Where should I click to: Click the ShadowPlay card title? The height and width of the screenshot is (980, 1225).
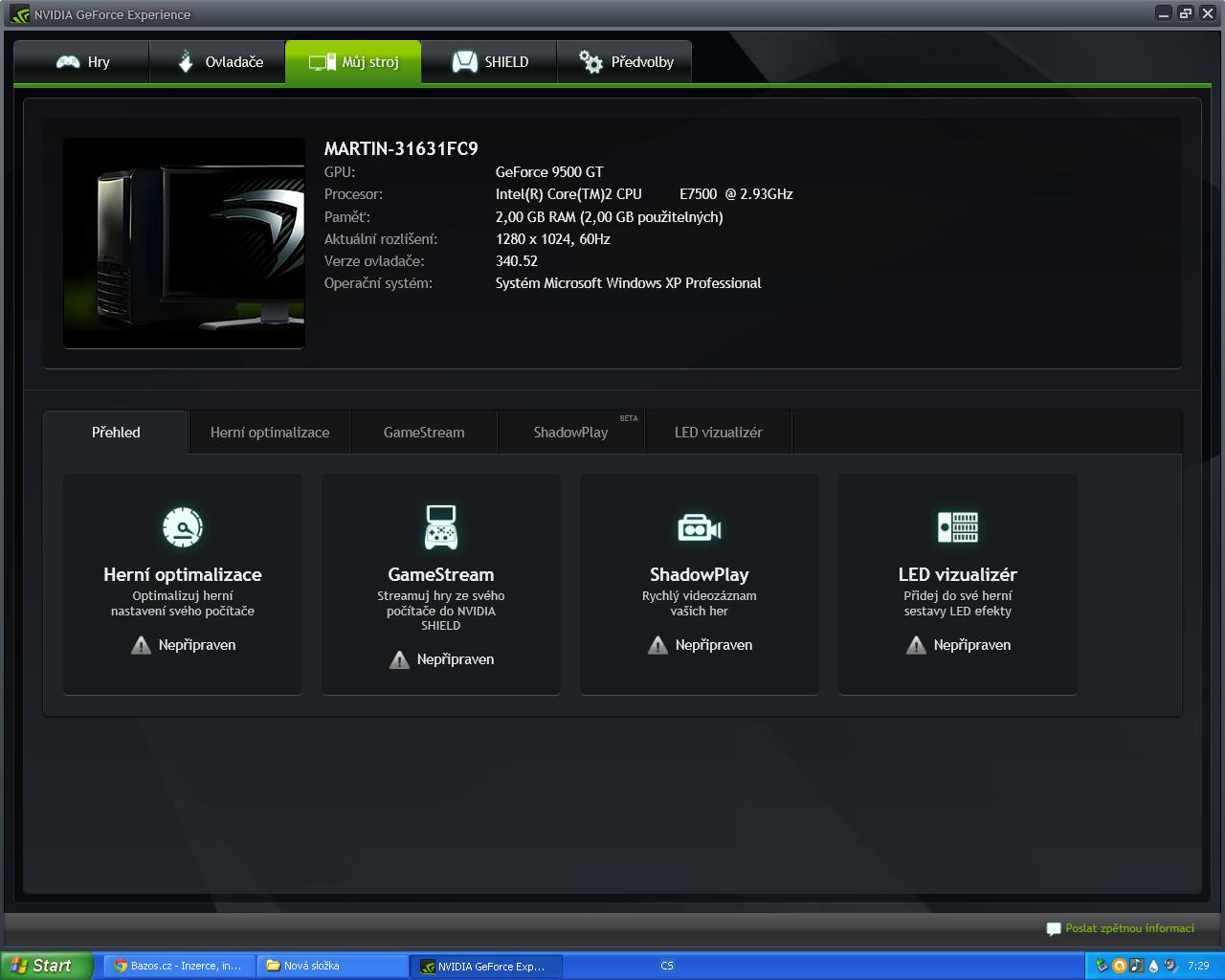(x=700, y=574)
